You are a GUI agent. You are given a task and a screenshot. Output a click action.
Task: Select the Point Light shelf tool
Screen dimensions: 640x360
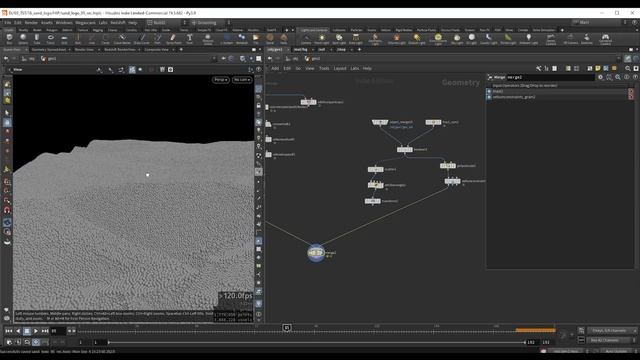coord(322,39)
